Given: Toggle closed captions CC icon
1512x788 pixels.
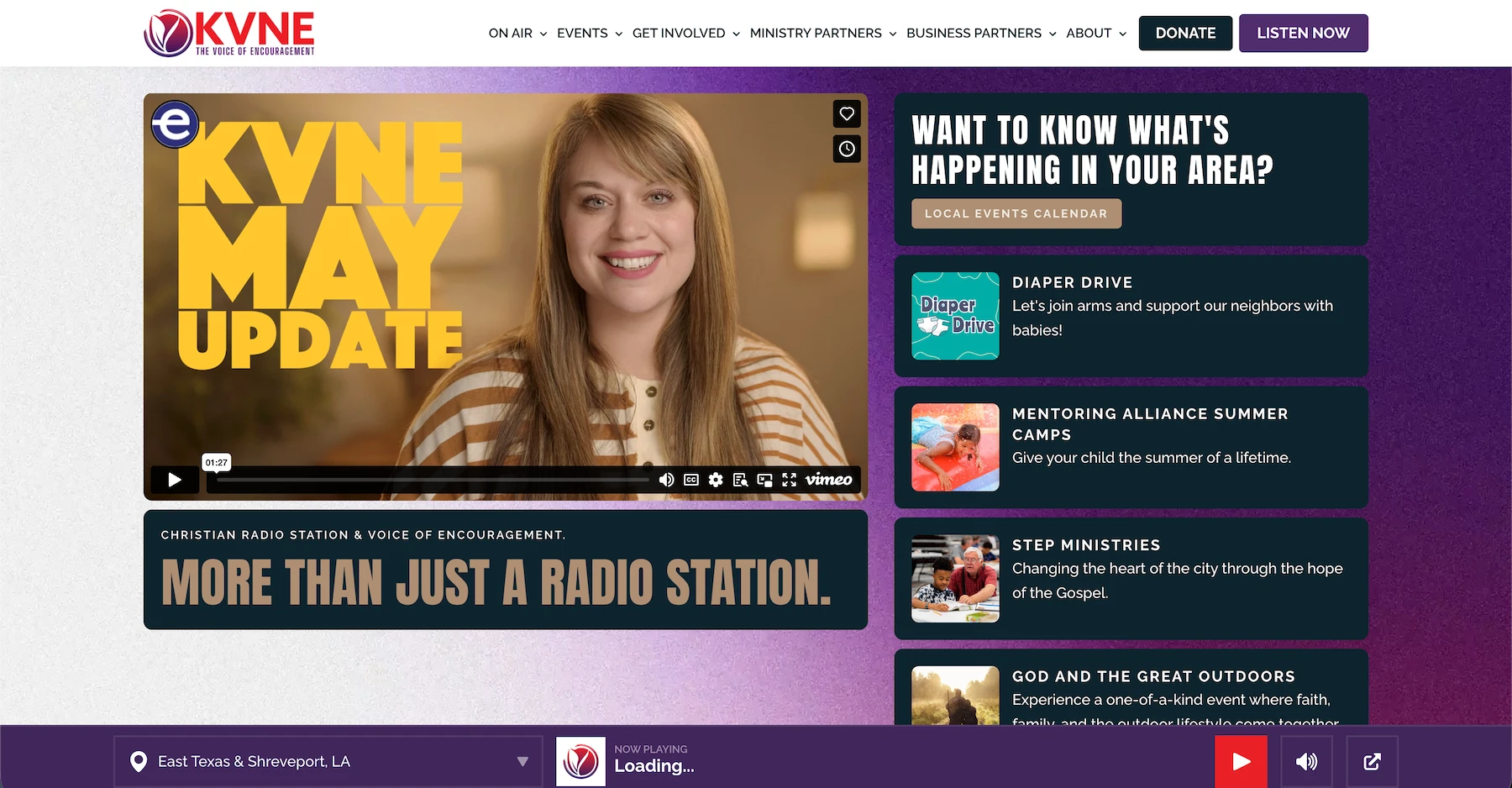Looking at the screenshot, I should pos(691,480).
